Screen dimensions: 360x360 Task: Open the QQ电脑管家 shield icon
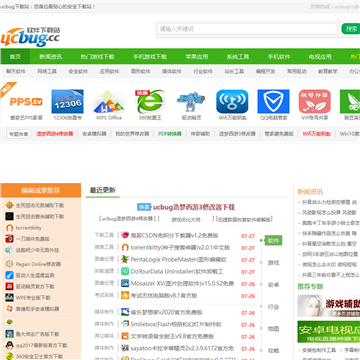[x=273, y=101]
